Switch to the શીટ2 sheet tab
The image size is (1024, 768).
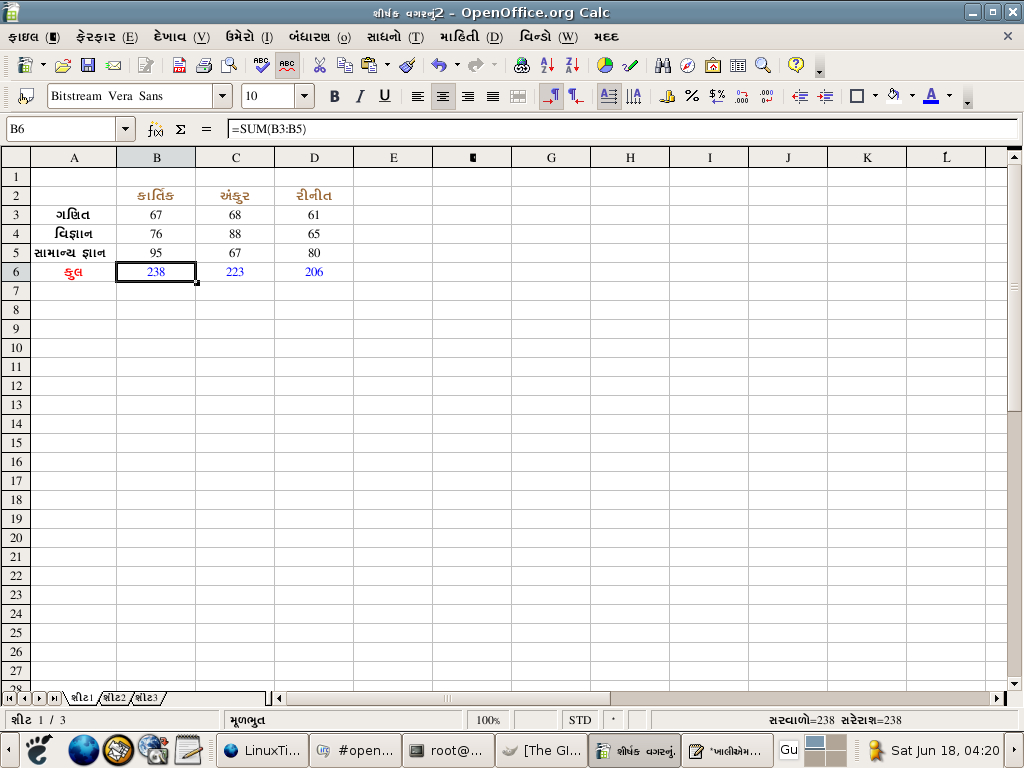114,697
